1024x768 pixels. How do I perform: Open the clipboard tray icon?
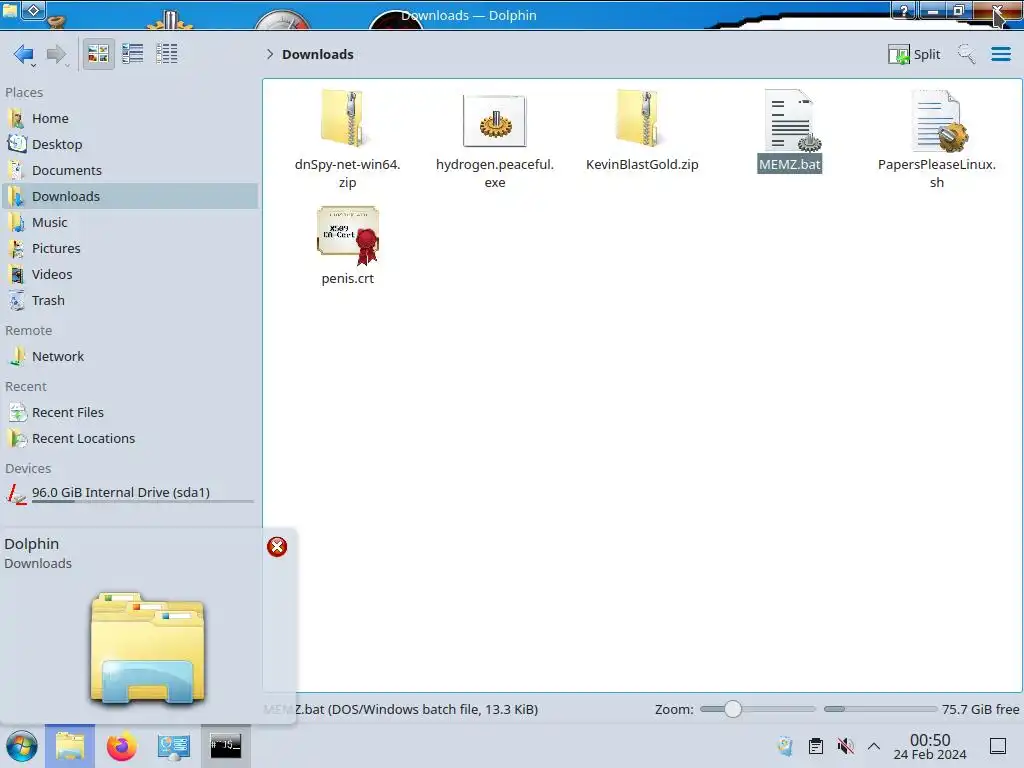[x=816, y=746]
